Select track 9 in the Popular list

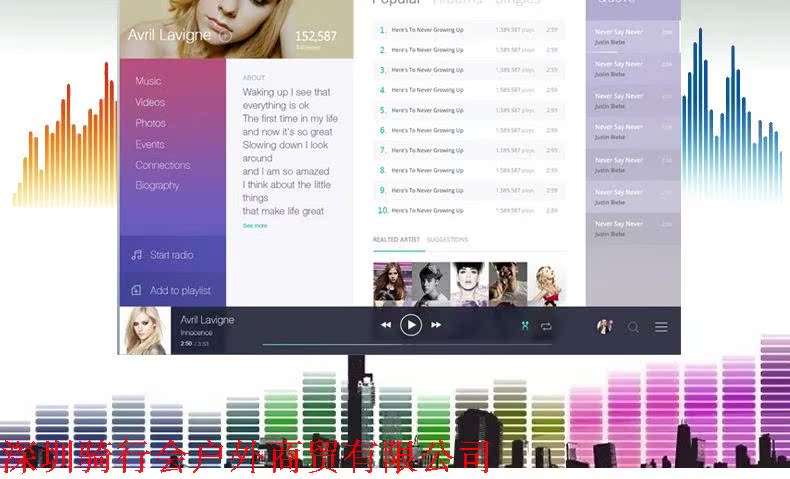(x=469, y=190)
